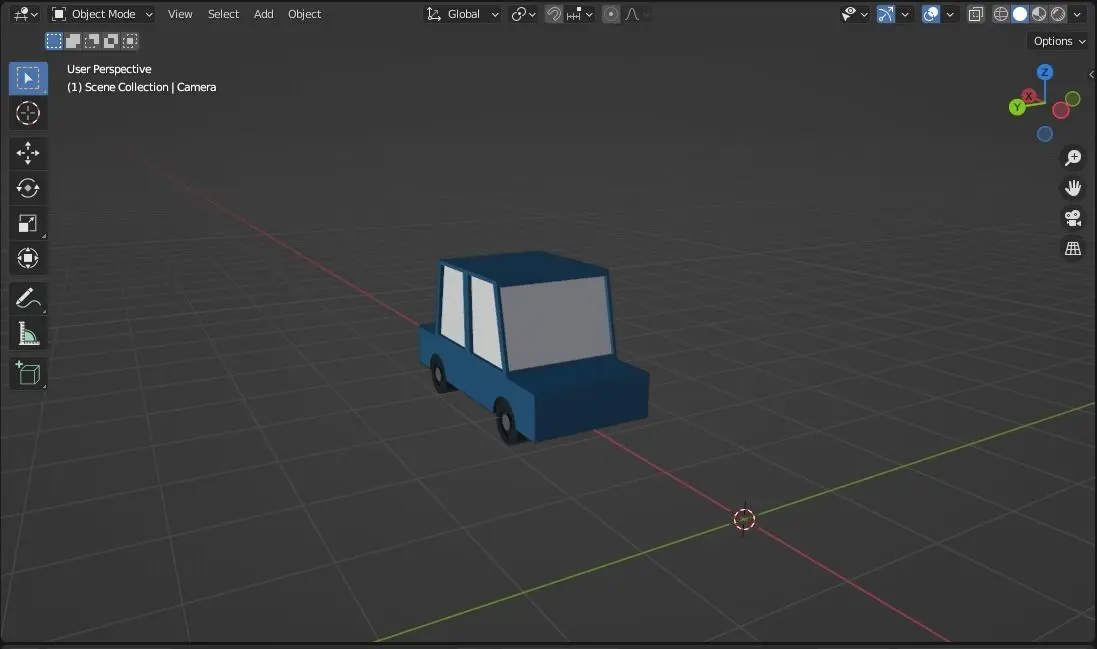The height and width of the screenshot is (649, 1097).
Task: Open the Add menu
Action: [264, 14]
